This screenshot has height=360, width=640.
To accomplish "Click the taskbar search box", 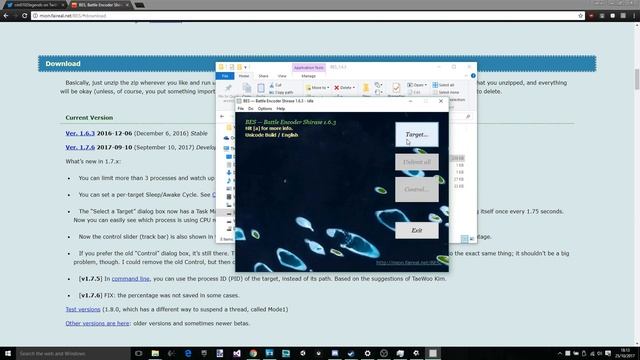I will click(x=73, y=353).
